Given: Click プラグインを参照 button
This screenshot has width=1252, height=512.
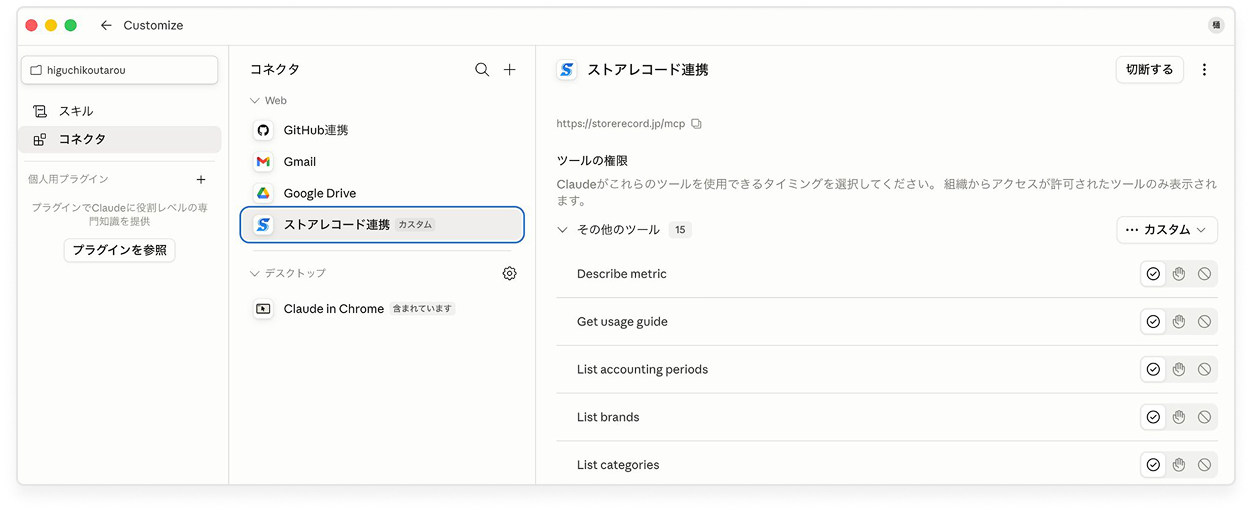Looking at the screenshot, I should [119, 250].
